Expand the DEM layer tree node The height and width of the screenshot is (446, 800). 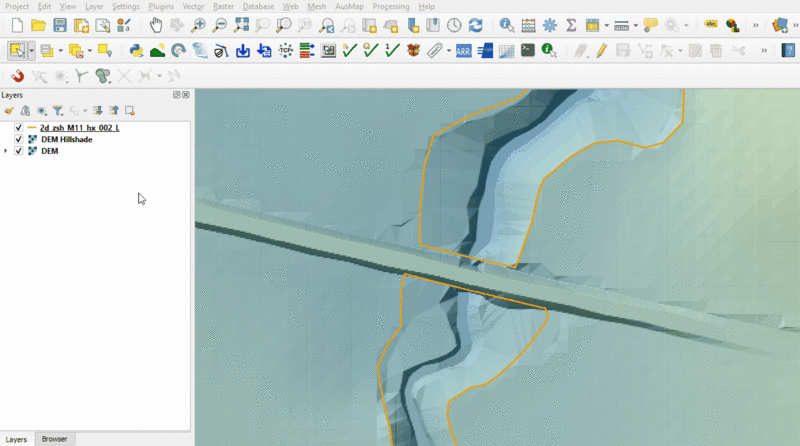pyautogui.click(x=7, y=151)
